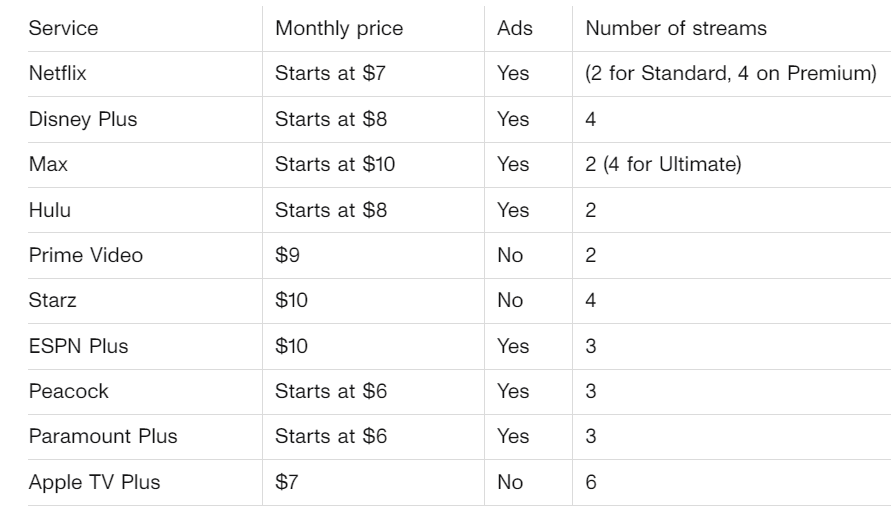The image size is (891, 522).
Task: Click Netflix's Standard and Premium streams cell
Action: (731, 73)
